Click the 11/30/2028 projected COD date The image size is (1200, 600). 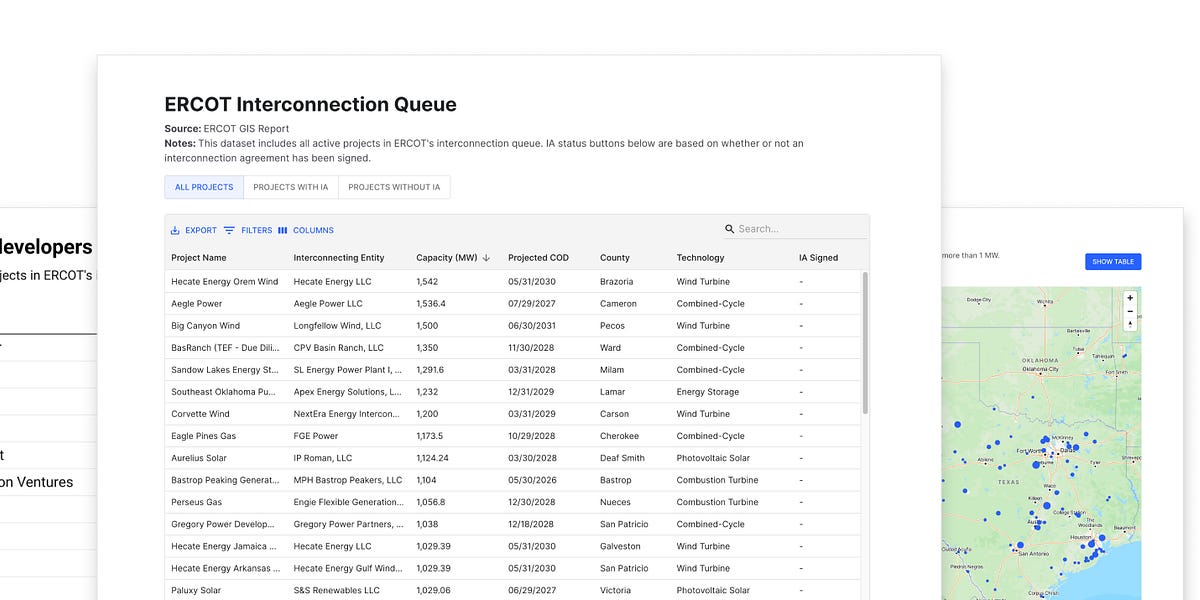click(532, 348)
